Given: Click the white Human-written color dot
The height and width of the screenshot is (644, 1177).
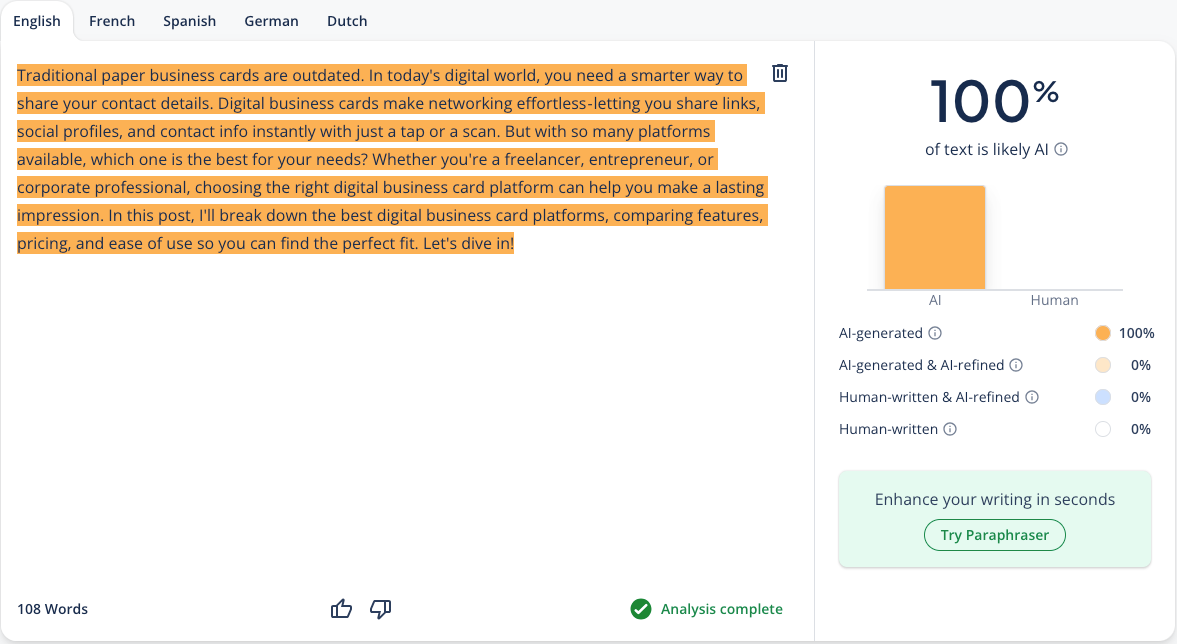Looking at the screenshot, I should click(1103, 429).
